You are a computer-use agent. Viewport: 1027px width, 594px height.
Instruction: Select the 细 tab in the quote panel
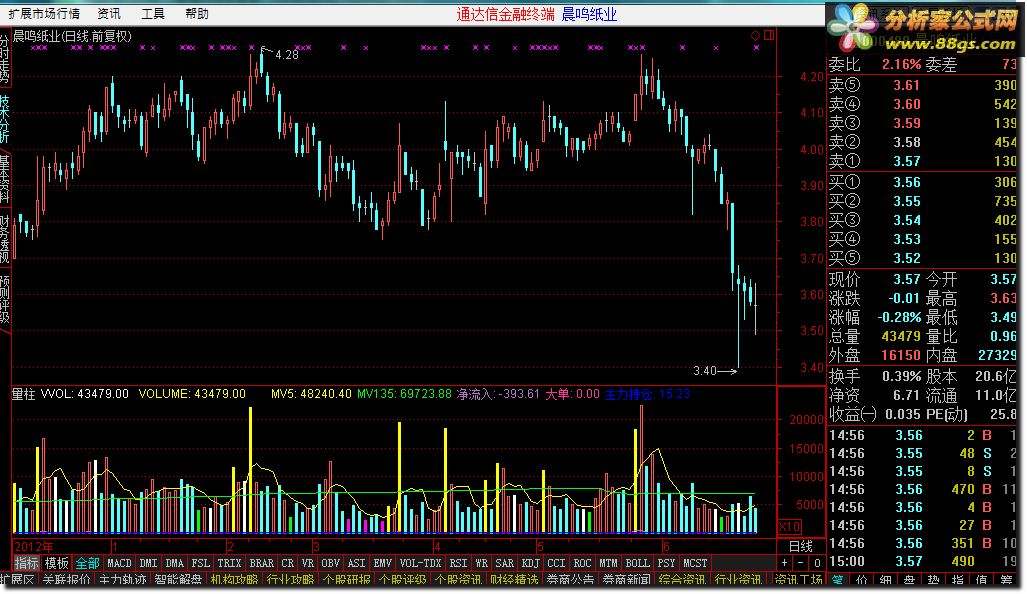pos(886,580)
